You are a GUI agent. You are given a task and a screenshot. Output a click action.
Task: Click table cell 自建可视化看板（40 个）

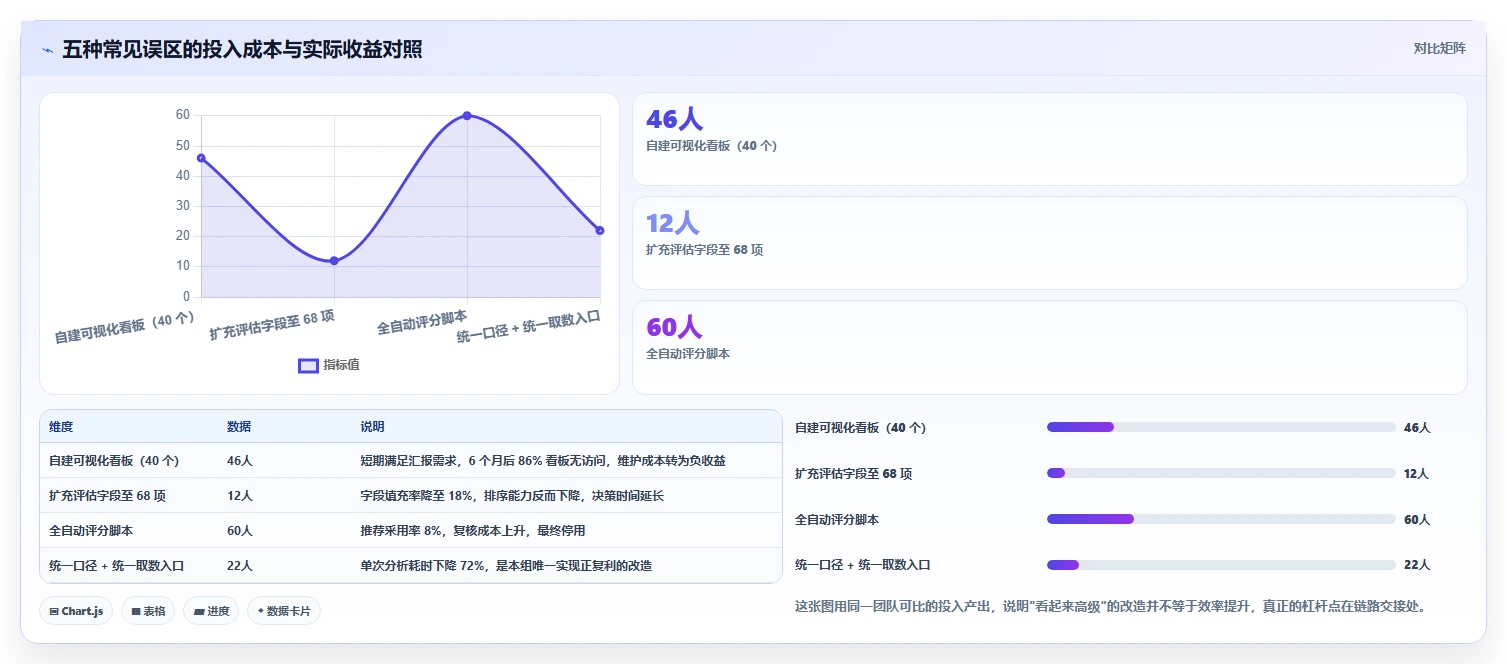coord(114,461)
